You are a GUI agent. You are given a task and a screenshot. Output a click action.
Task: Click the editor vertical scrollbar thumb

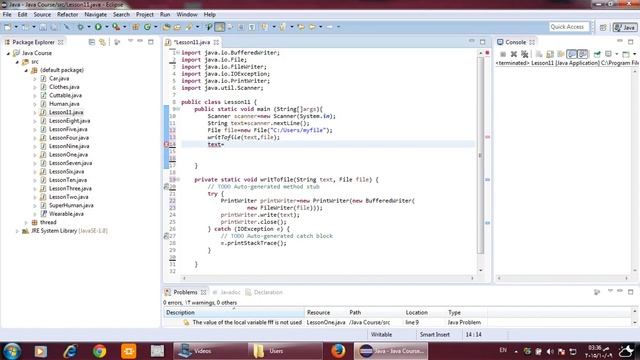481,155
